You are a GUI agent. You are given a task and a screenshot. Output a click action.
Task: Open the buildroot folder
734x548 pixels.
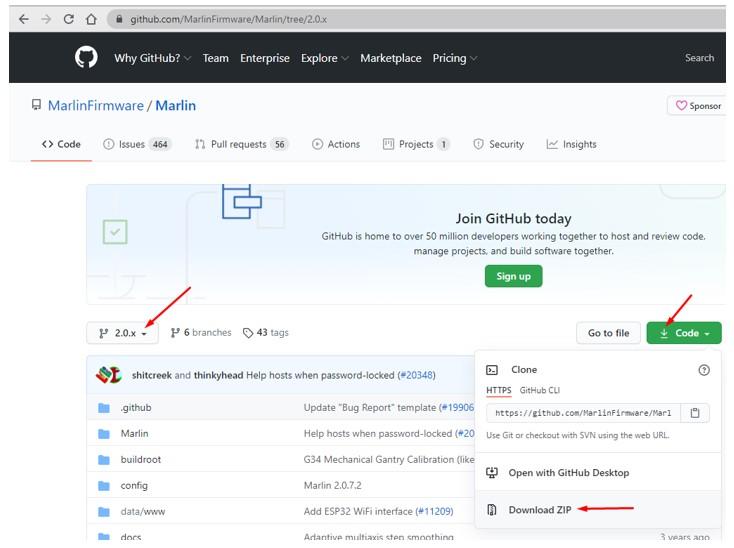140,459
